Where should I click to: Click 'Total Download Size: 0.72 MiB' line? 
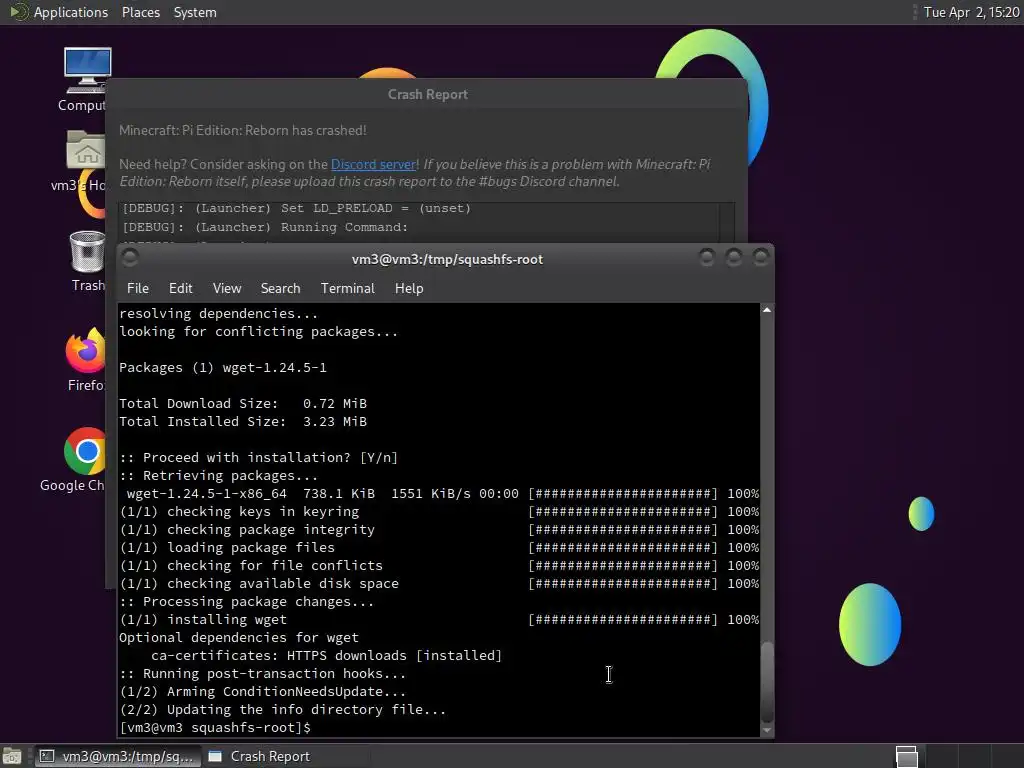pyautogui.click(x=243, y=404)
